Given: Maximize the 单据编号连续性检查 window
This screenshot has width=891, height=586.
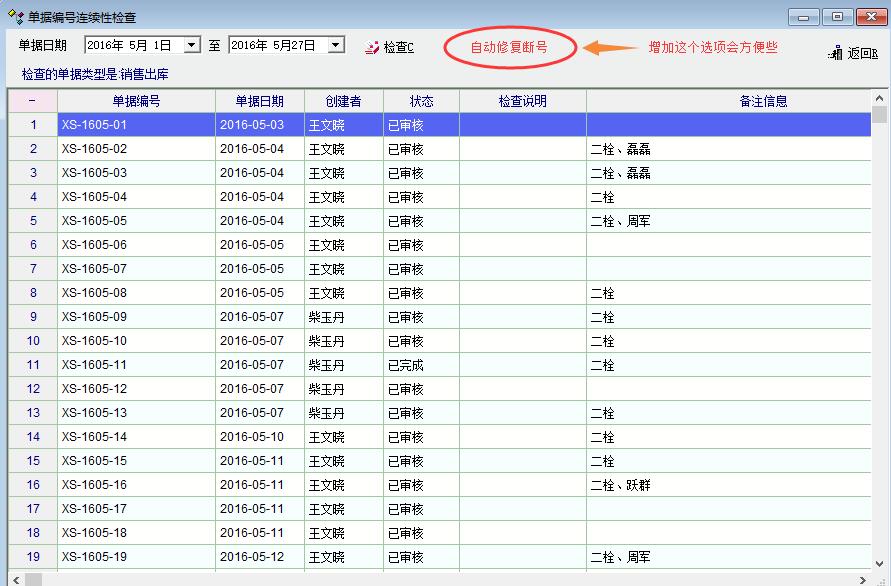Looking at the screenshot, I should (x=837, y=17).
